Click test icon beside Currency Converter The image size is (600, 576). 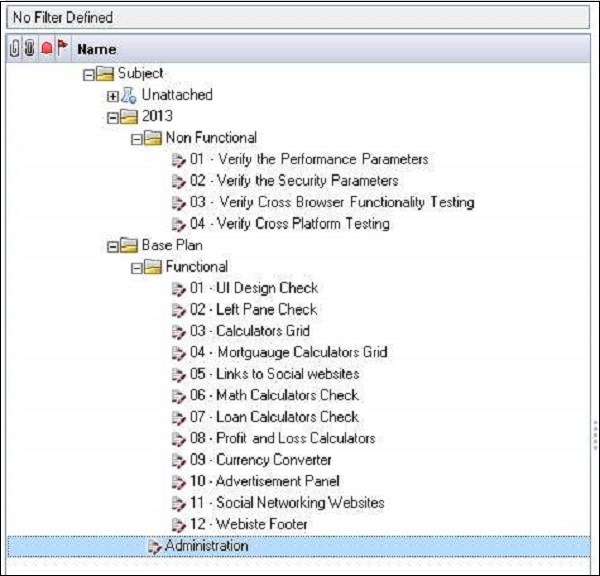click(179, 460)
